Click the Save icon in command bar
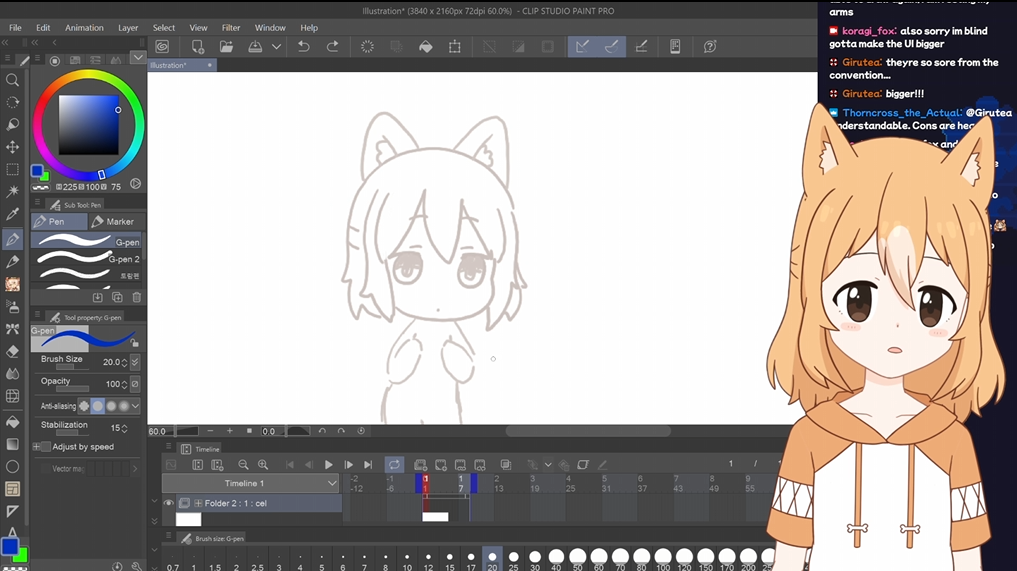The image size is (1017, 571). pos(255,46)
